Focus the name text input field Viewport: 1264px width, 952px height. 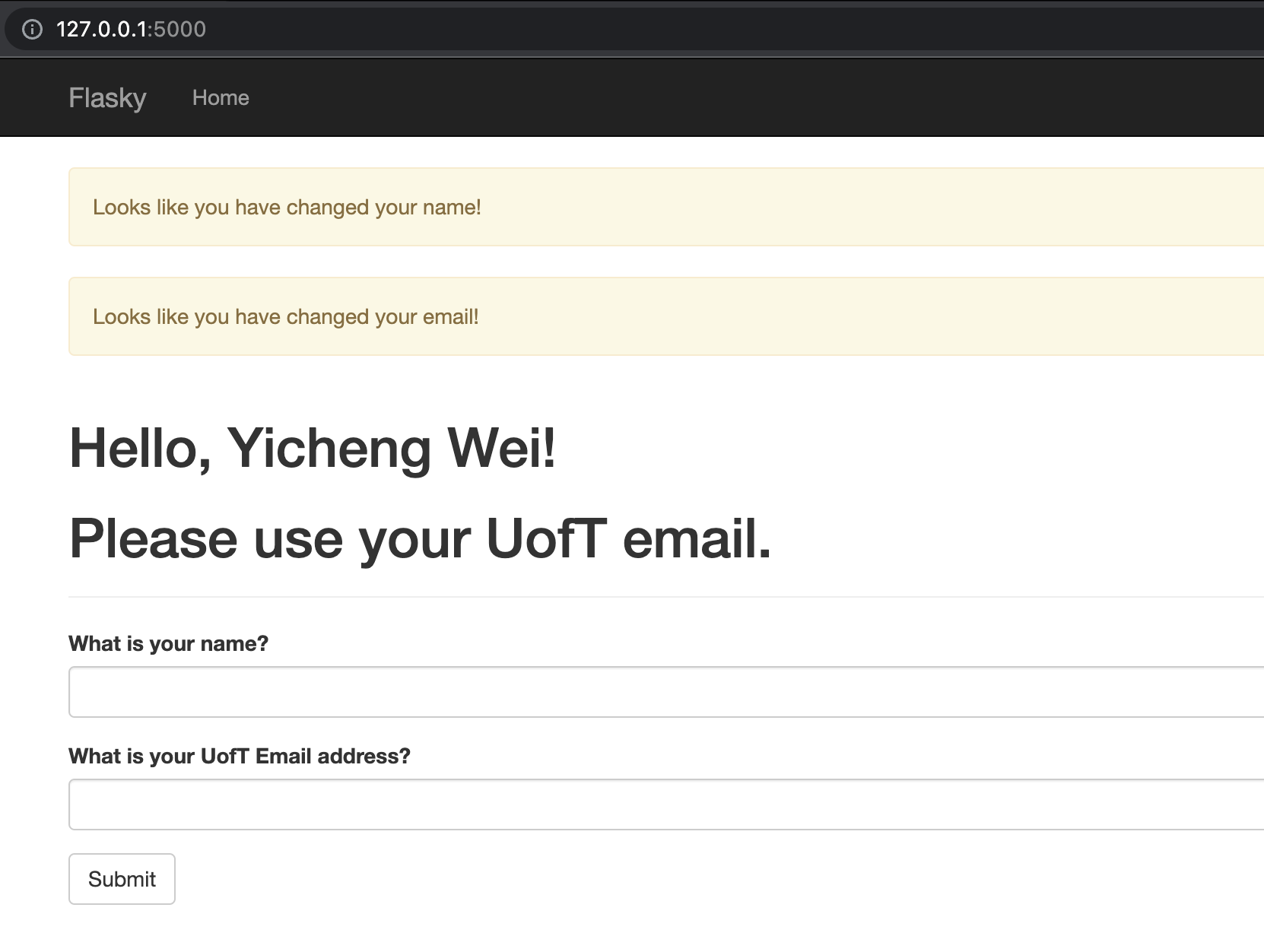click(666, 692)
